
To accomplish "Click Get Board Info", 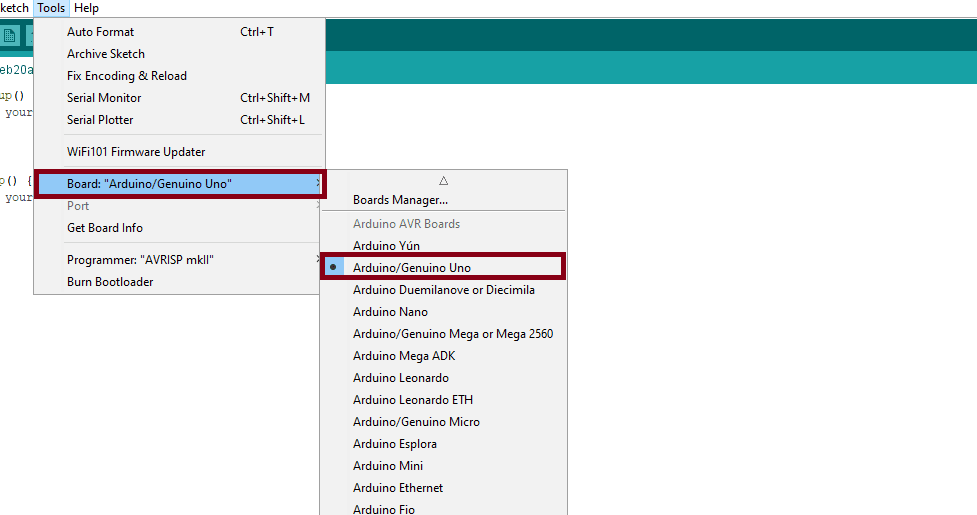I will pos(179,228).
